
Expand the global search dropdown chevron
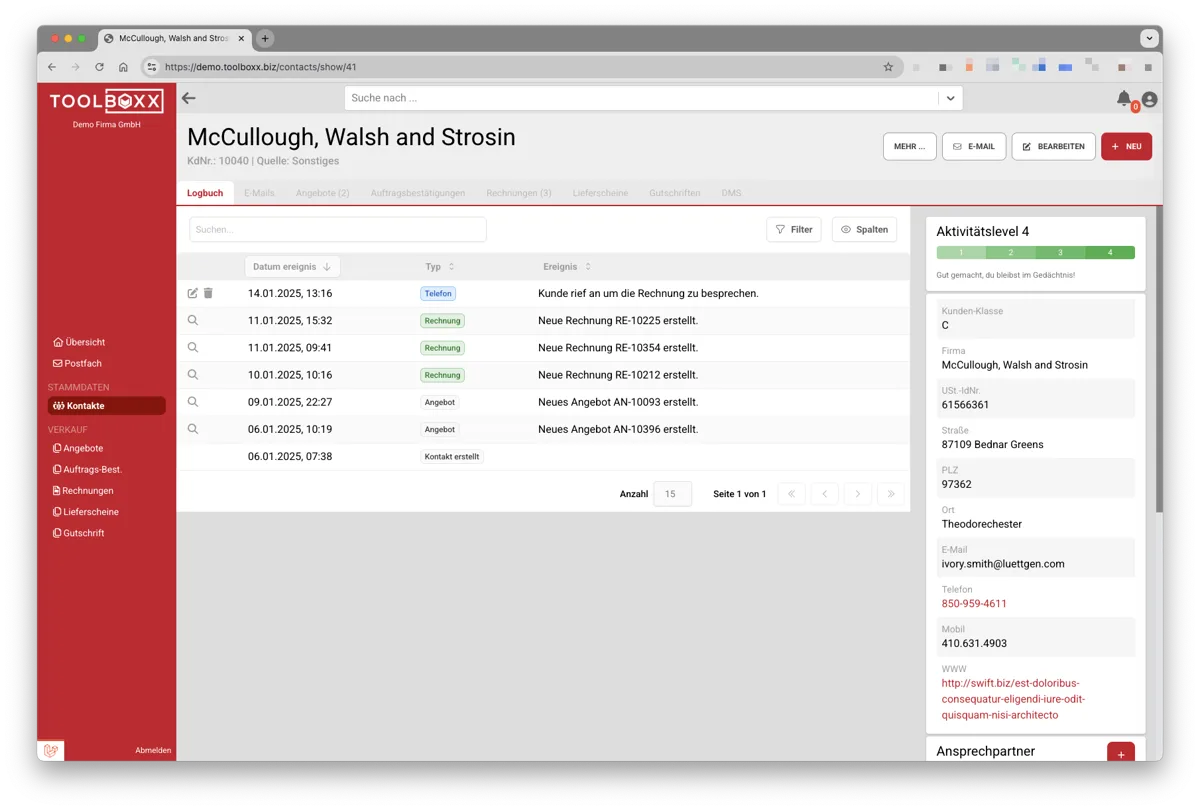click(x=950, y=98)
